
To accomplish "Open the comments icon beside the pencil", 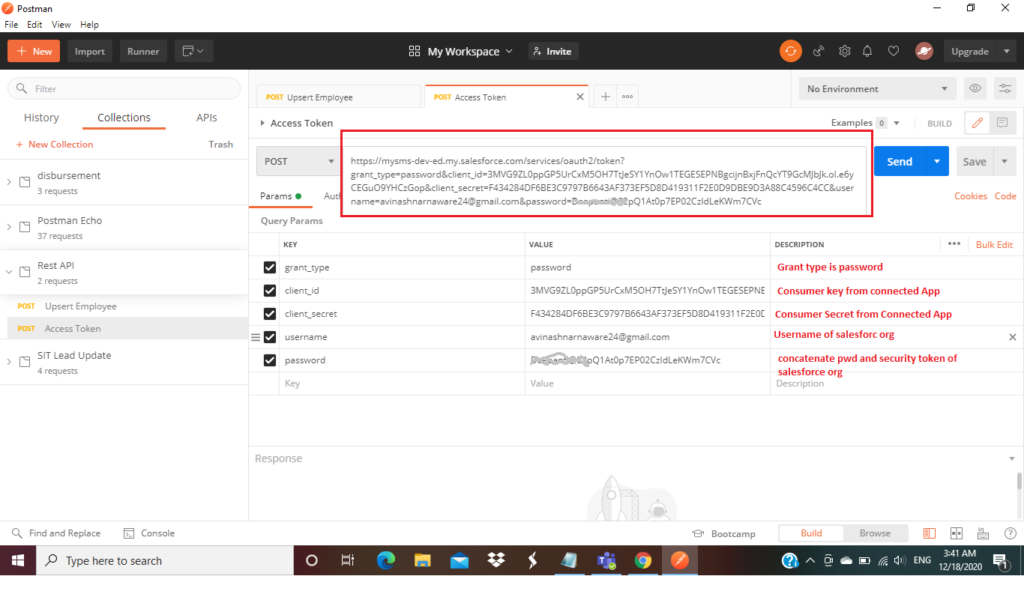I will pyautogui.click(x=1002, y=123).
